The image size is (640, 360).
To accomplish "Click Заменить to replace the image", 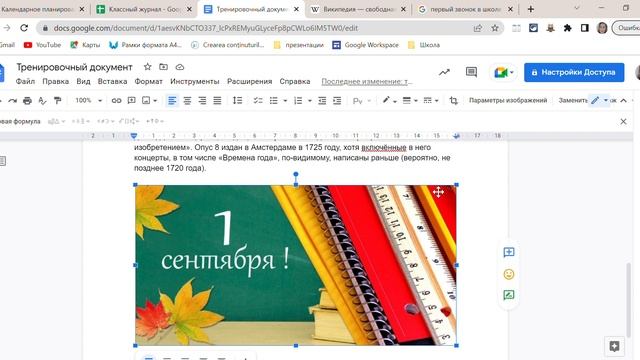I will coord(573,100).
